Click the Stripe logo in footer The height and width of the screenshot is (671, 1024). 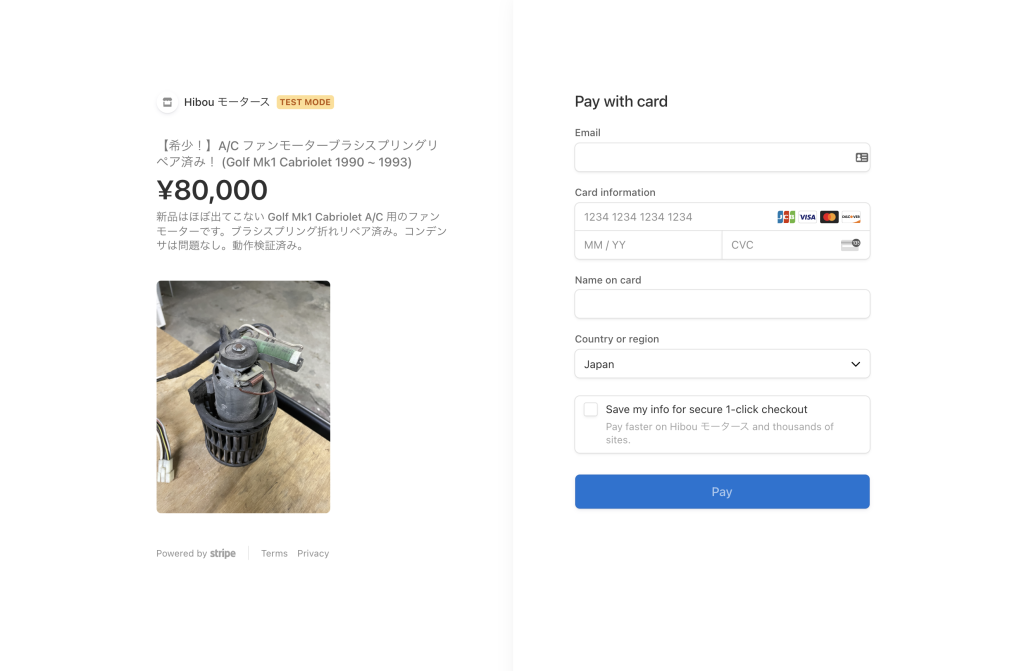223,553
